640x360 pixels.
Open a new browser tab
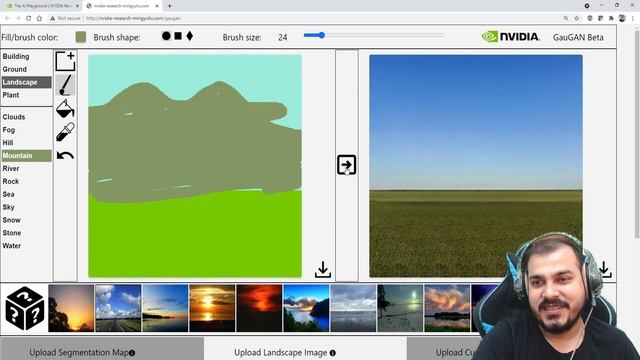click(x=169, y=6)
